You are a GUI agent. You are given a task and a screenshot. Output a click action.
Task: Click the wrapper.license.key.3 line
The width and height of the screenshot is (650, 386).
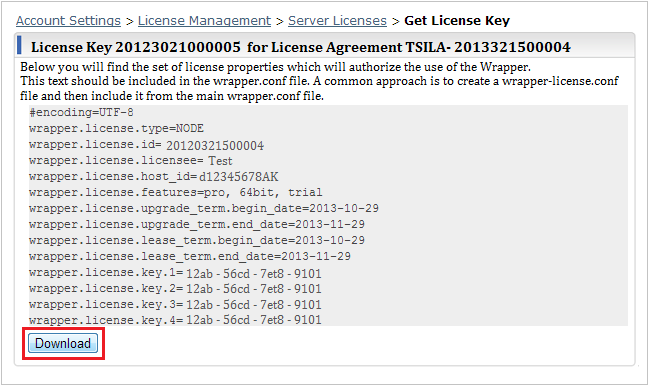(x=175, y=305)
